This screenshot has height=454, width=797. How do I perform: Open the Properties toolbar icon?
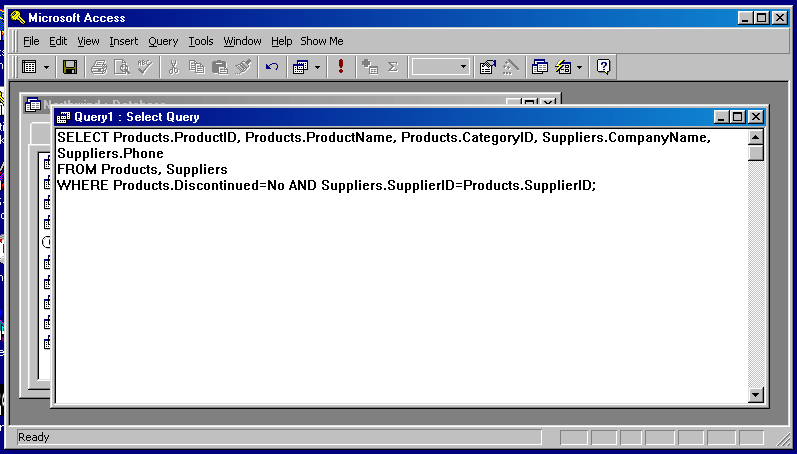point(487,67)
